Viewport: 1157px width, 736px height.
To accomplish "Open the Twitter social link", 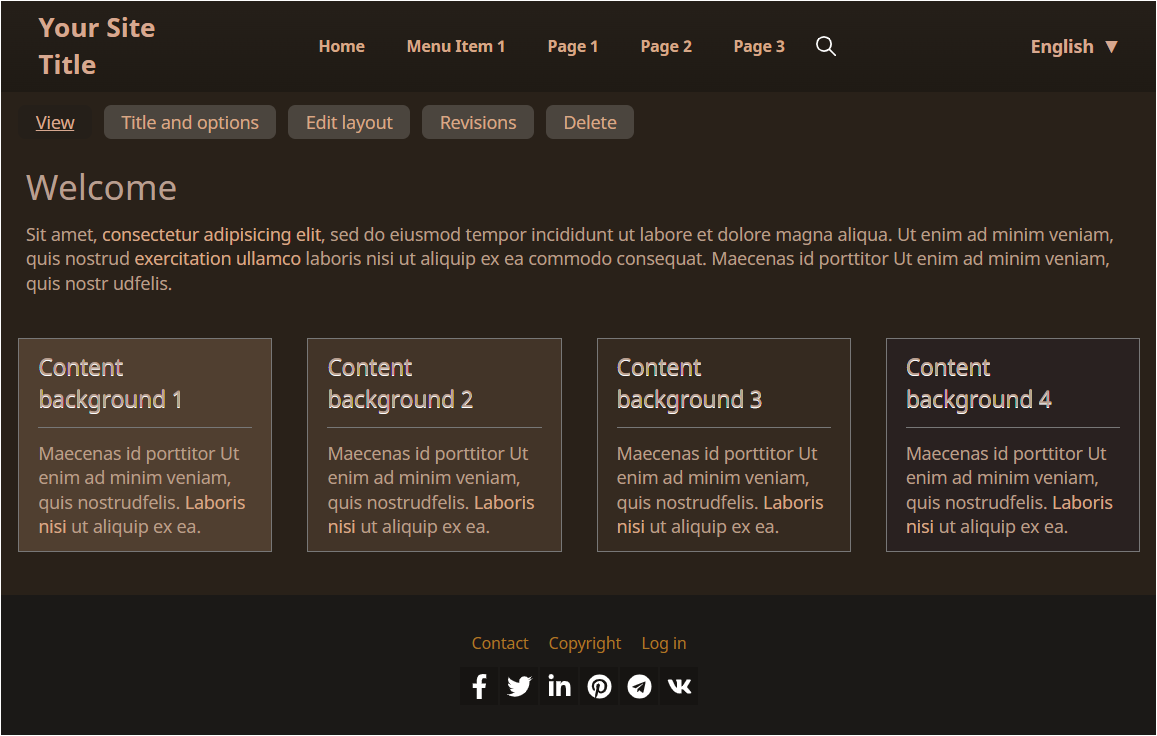I will (x=519, y=686).
